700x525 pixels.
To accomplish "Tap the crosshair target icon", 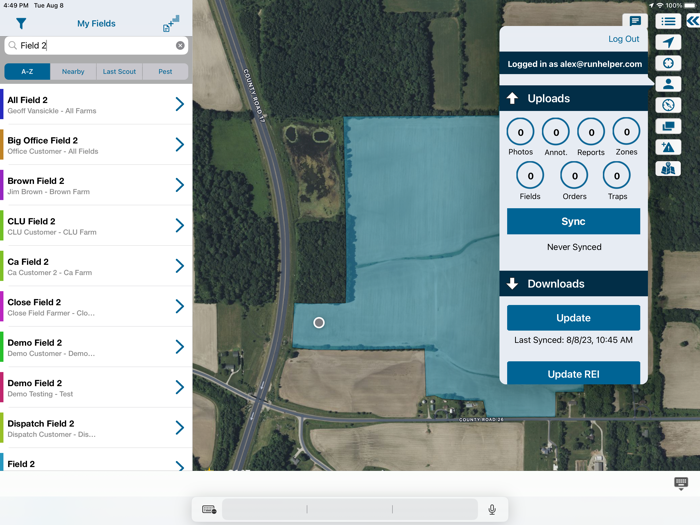I will (668, 63).
